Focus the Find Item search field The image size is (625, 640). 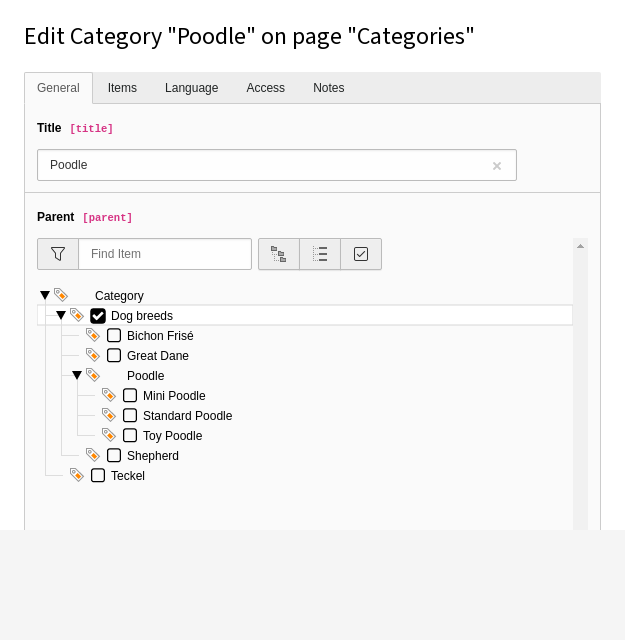165,254
